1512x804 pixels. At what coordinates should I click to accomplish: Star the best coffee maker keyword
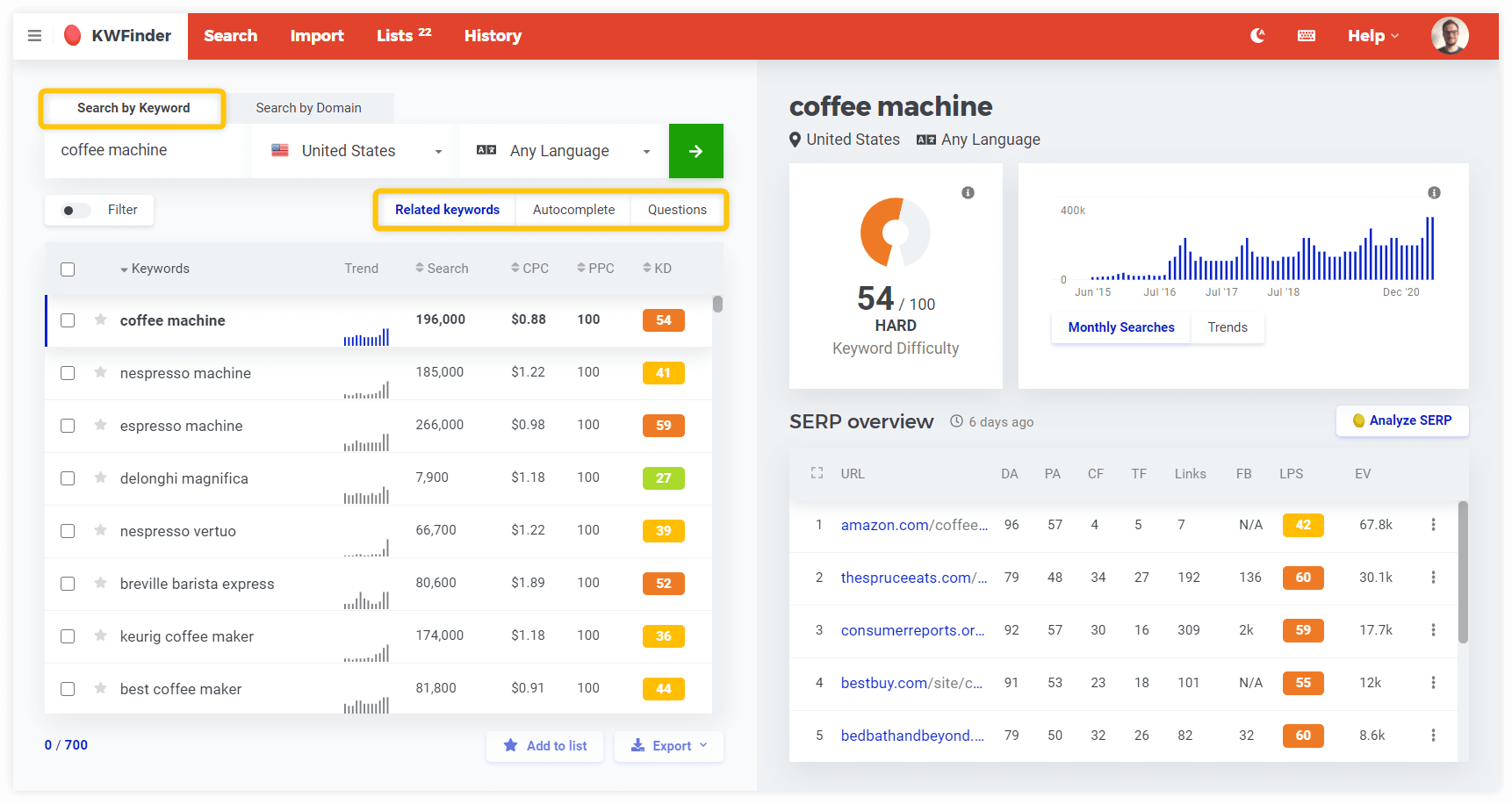pyautogui.click(x=101, y=688)
